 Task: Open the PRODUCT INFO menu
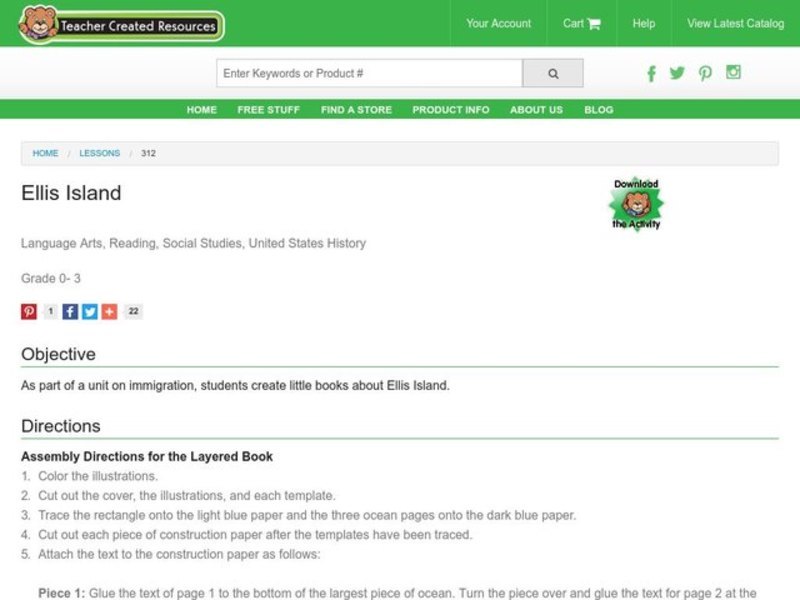click(x=450, y=110)
